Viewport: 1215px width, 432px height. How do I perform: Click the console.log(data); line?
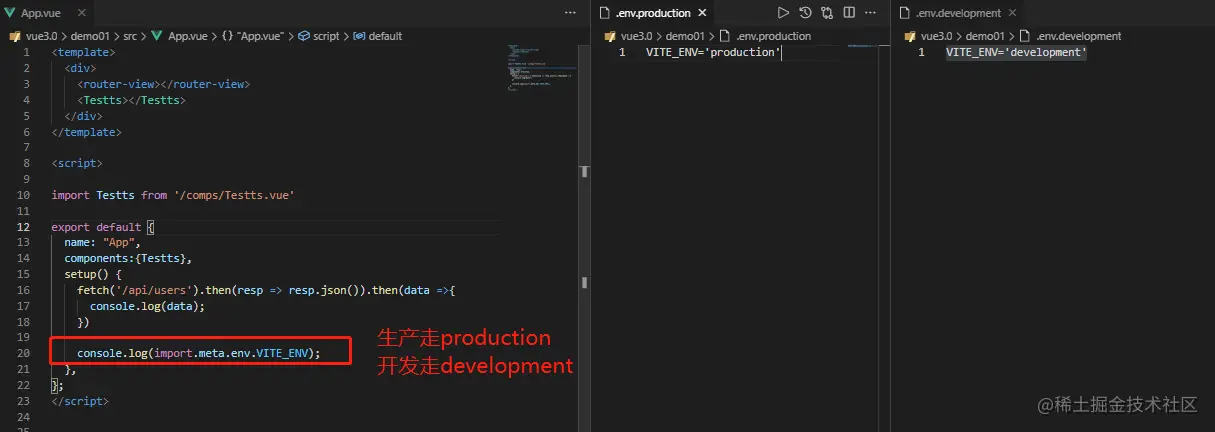coord(147,306)
